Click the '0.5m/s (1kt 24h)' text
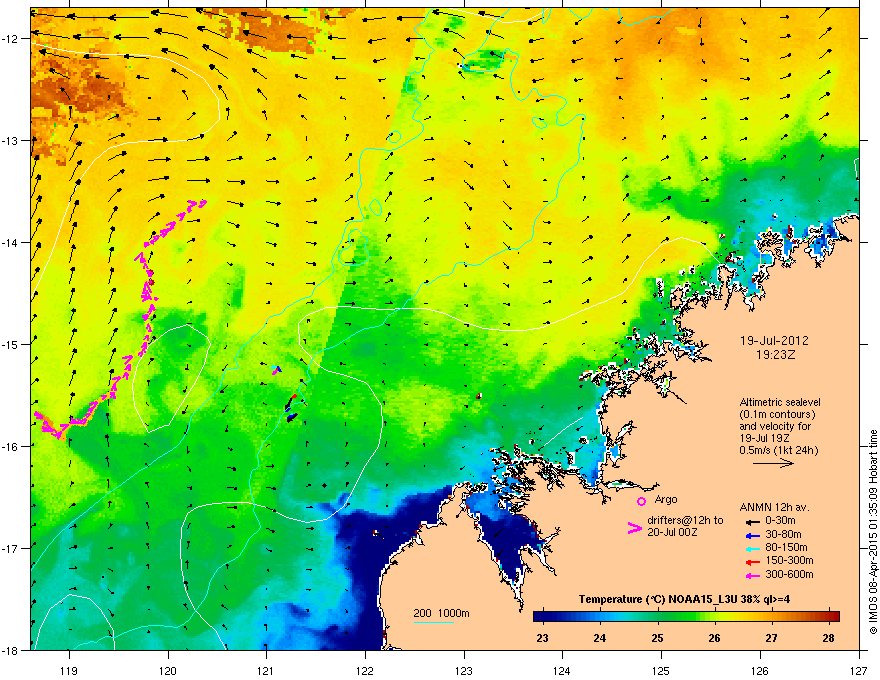The image size is (880, 680). (x=779, y=451)
